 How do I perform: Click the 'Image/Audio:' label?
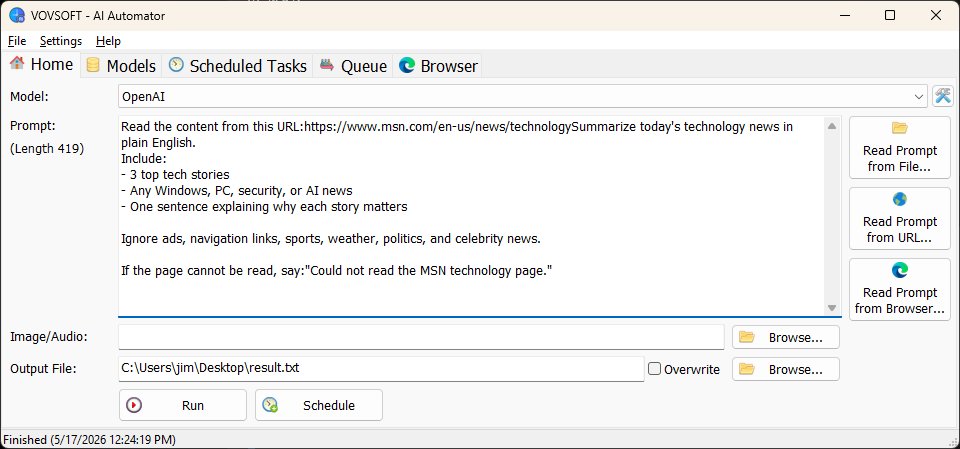[x=49, y=336]
